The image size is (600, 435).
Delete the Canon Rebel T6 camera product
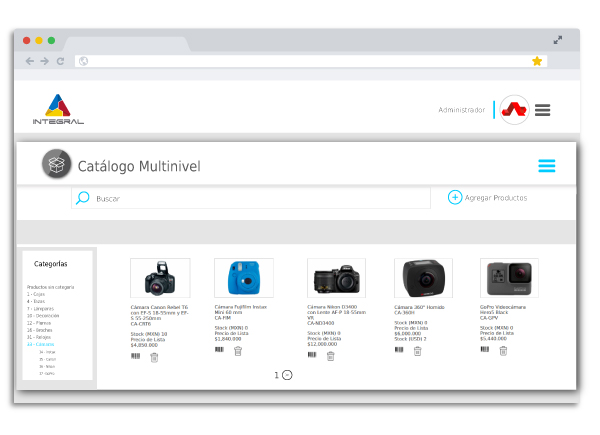click(154, 357)
